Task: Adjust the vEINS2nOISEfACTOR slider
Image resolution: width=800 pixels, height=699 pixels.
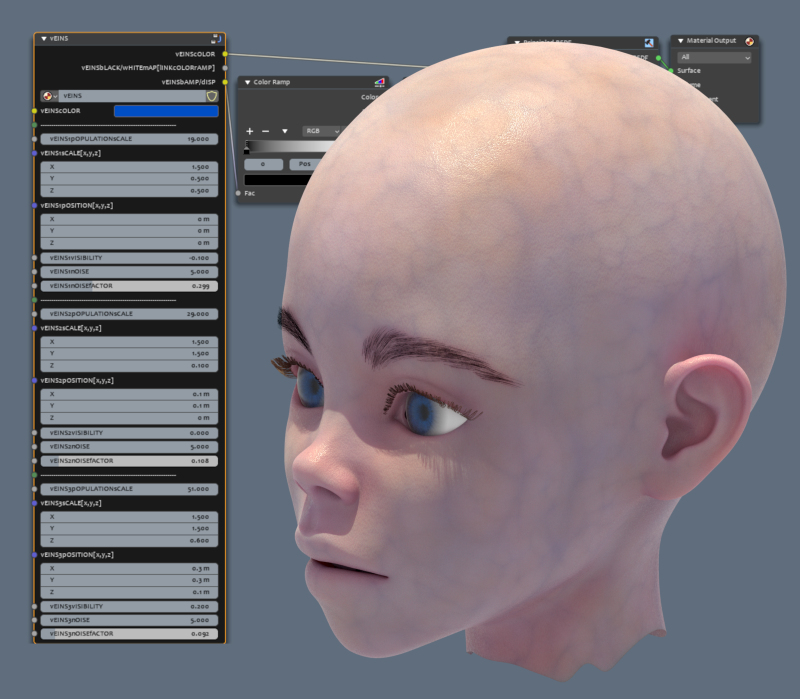Action: [x=129, y=461]
